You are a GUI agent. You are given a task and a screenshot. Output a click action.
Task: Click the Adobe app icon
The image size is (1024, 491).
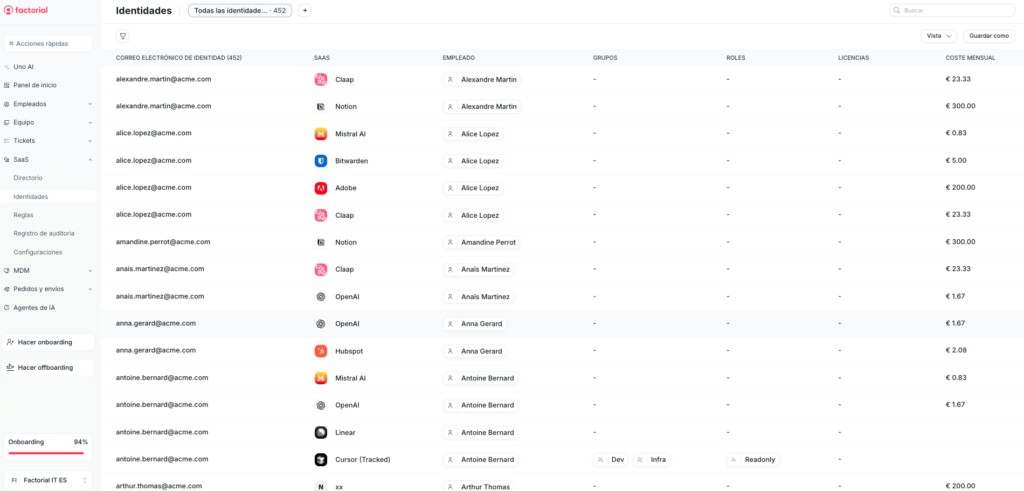321,188
